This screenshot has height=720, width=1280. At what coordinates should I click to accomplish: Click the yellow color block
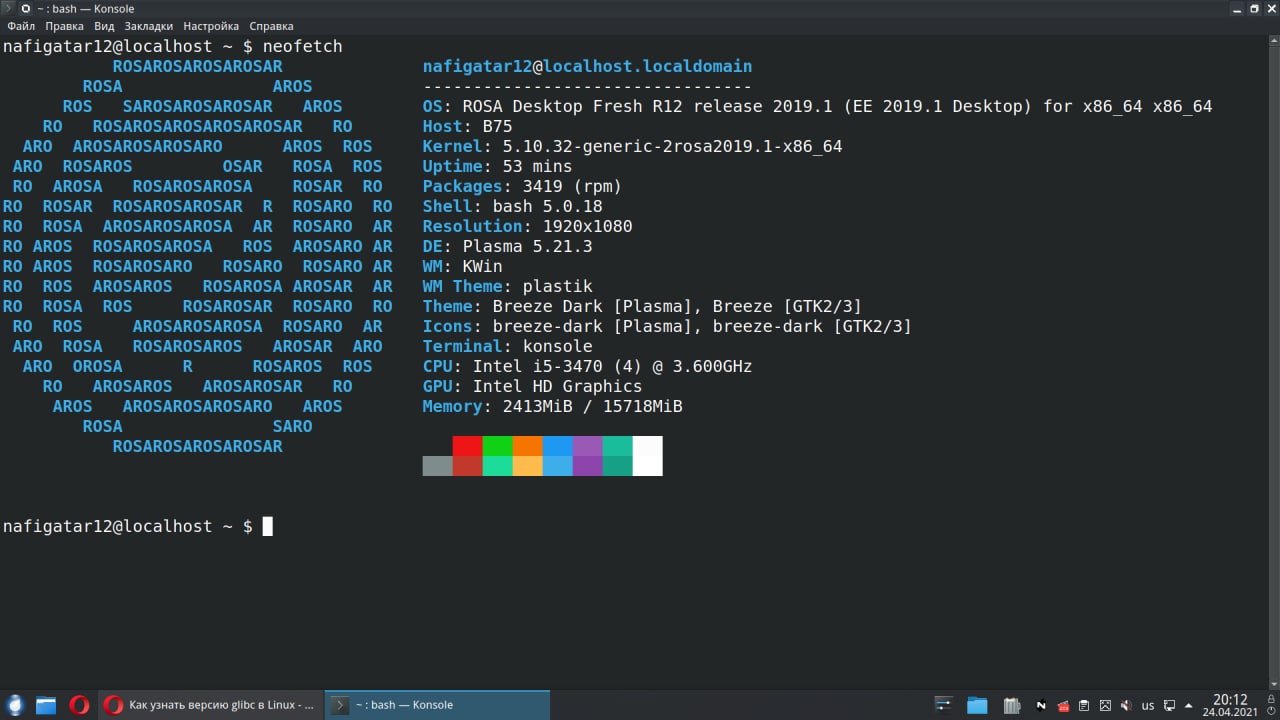[x=527, y=466]
